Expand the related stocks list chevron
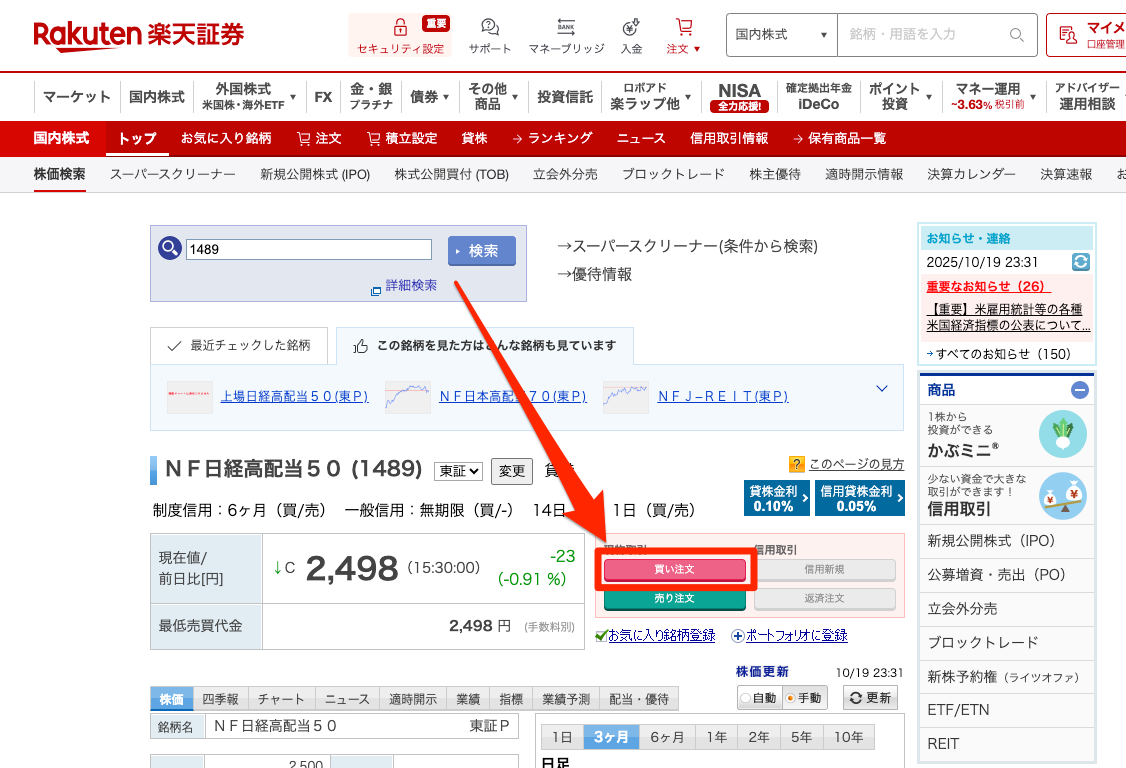Image resolution: width=1126 pixels, height=768 pixels. pyautogui.click(x=882, y=389)
